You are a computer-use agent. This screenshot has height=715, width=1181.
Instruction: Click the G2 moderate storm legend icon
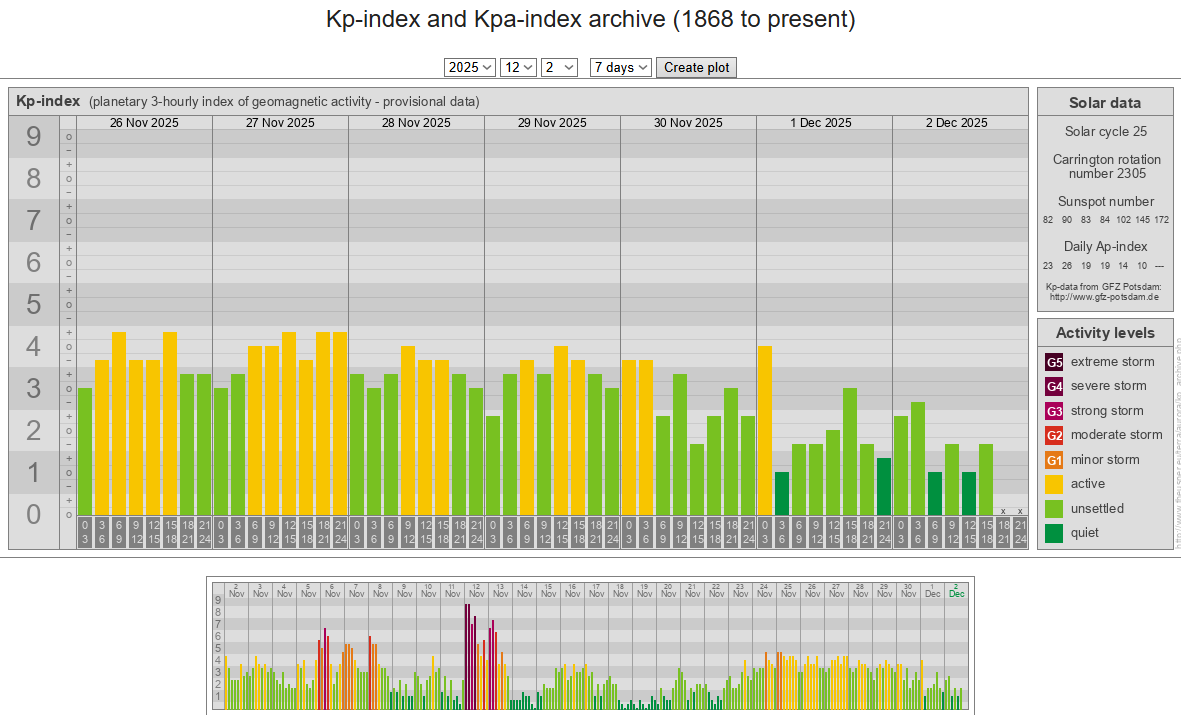coord(1054,435)
